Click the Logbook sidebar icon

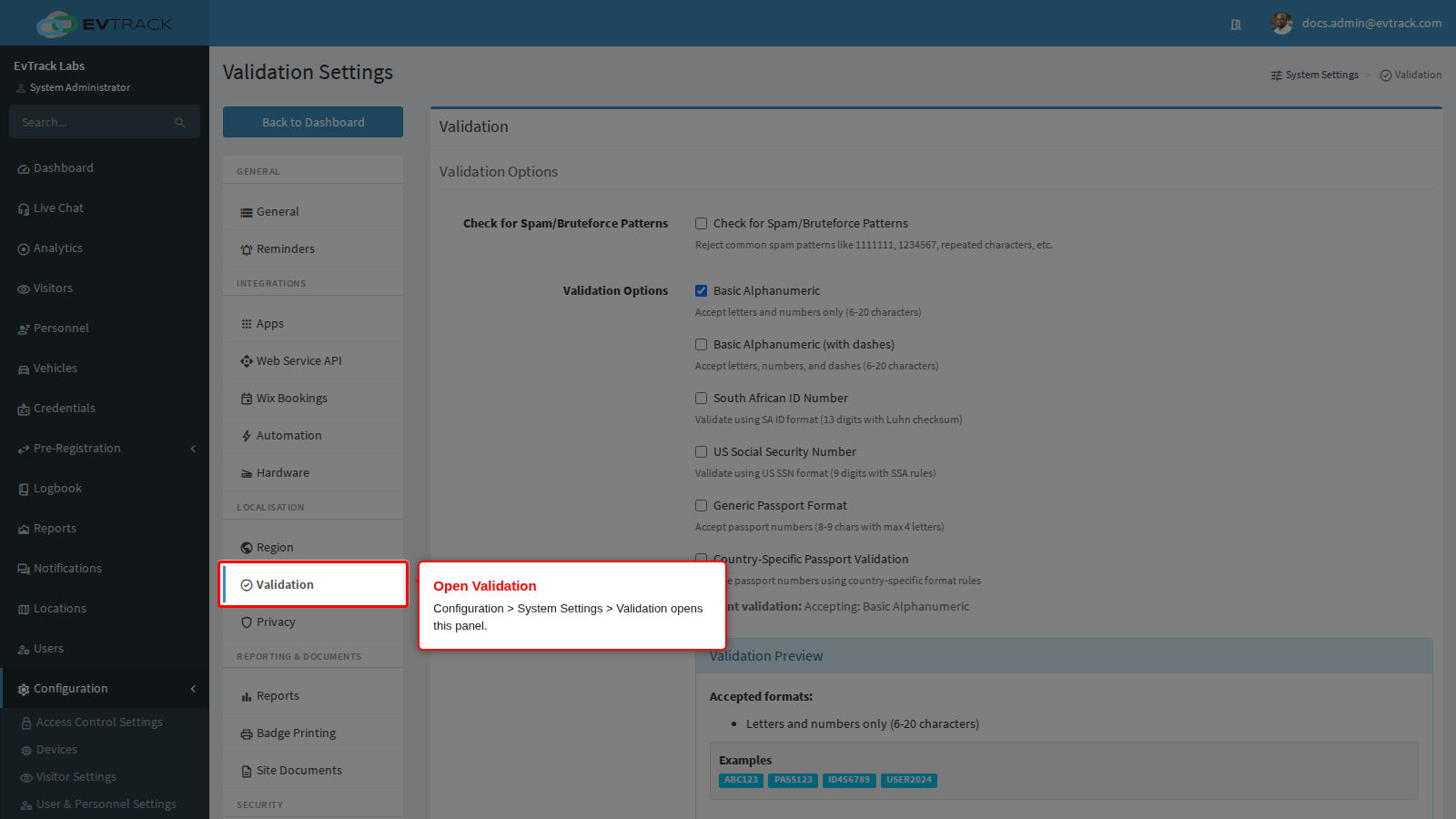(24, 490)
